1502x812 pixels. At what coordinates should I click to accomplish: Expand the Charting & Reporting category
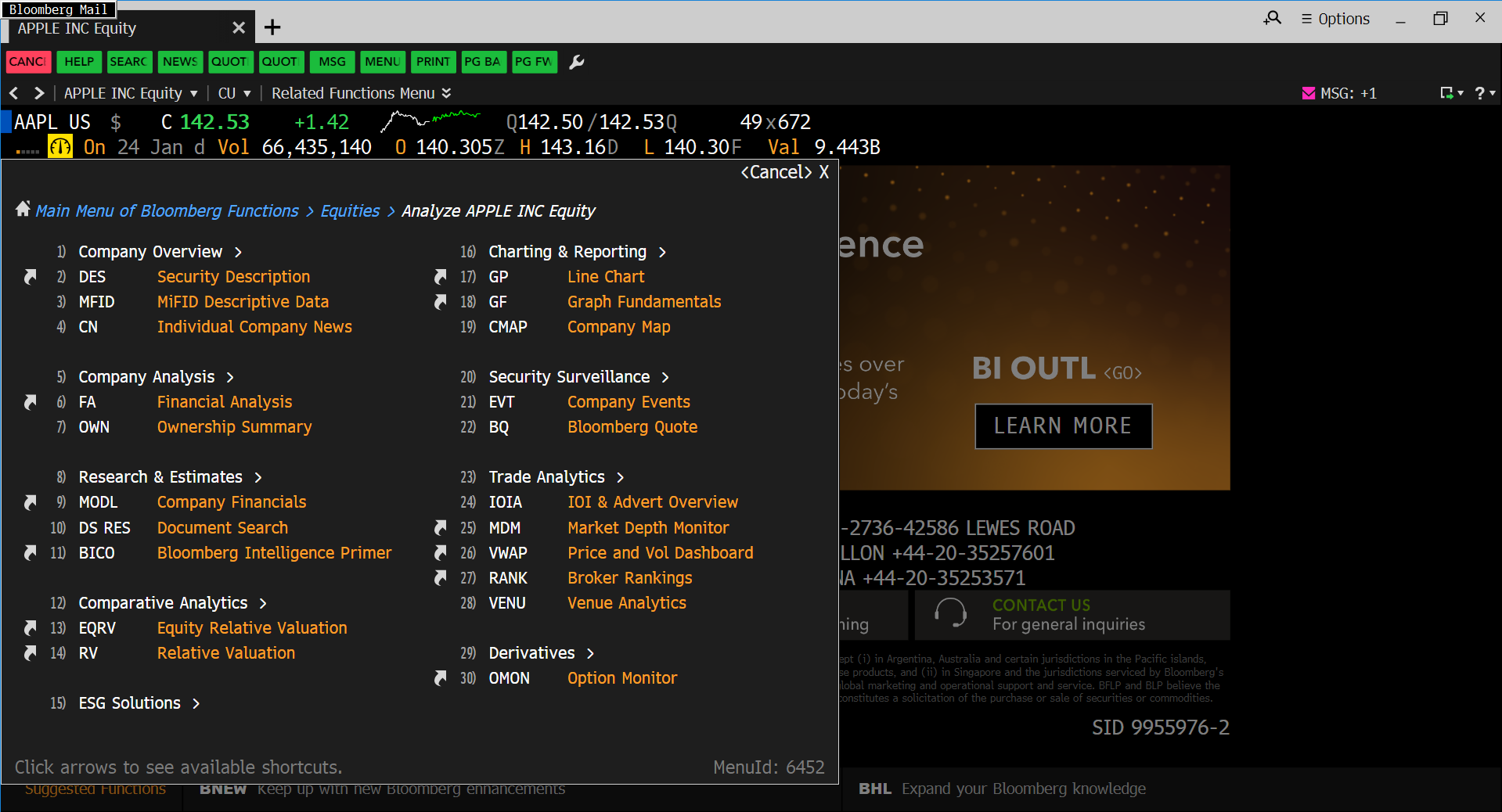click(578, 251)
